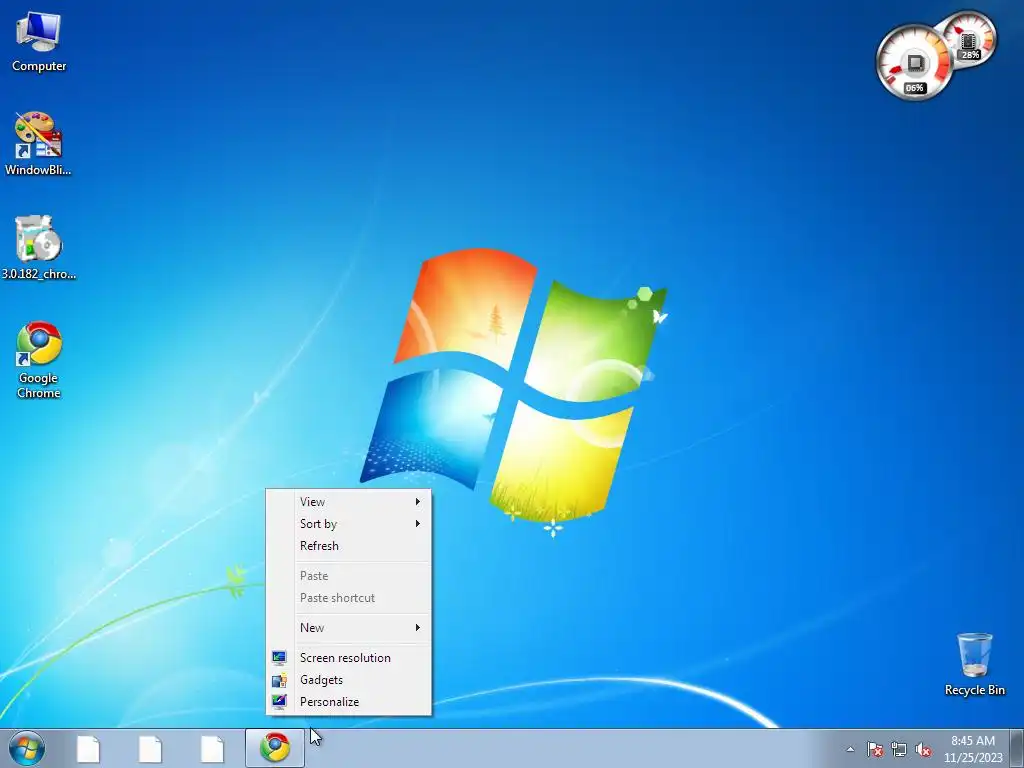Open the Windows Start orb
This screenshot has height=768, width=1024.
[x=27, y=748]
